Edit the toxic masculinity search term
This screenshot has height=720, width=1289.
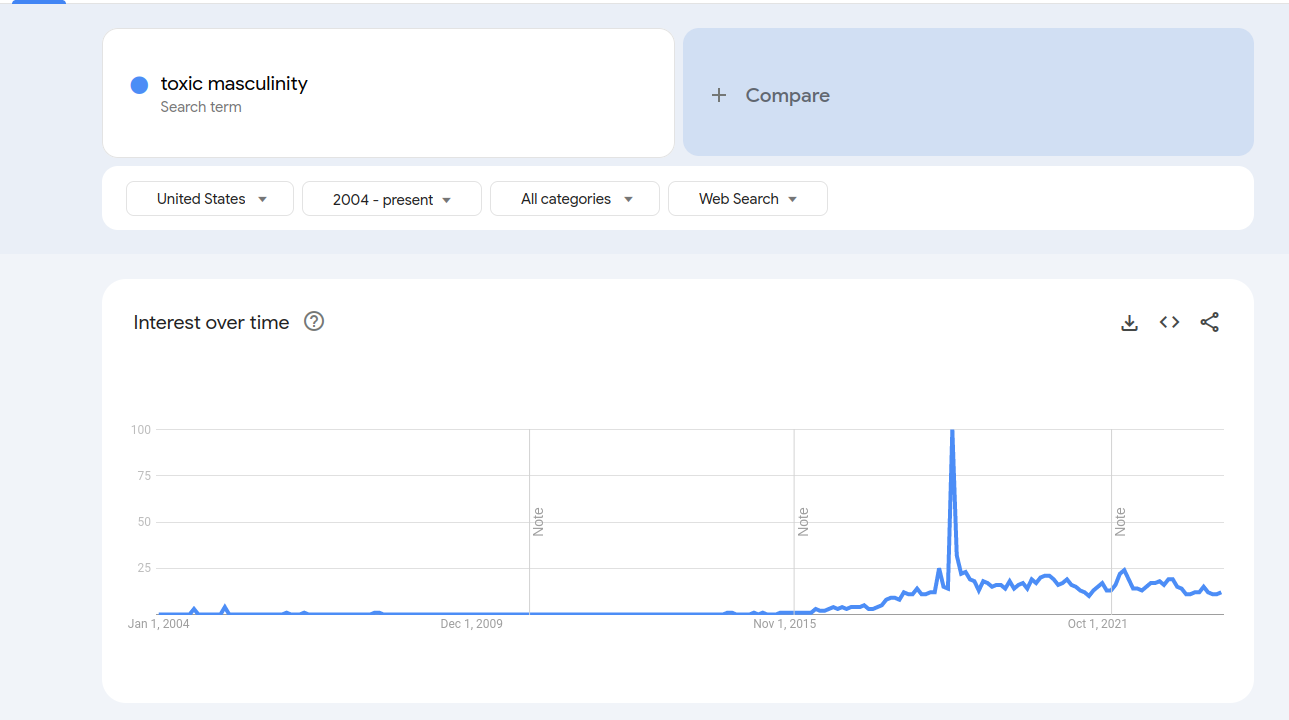click(x=388, y=93)
